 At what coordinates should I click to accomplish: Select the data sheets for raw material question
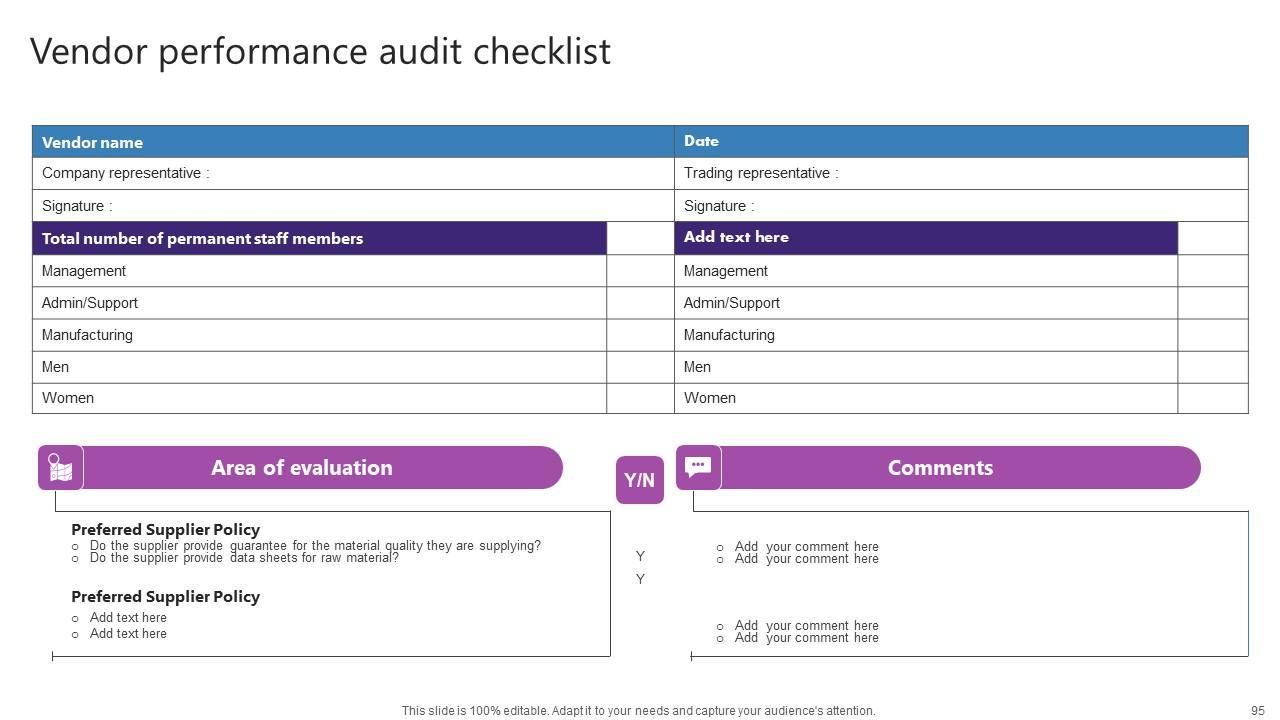(x=244, y=558)
